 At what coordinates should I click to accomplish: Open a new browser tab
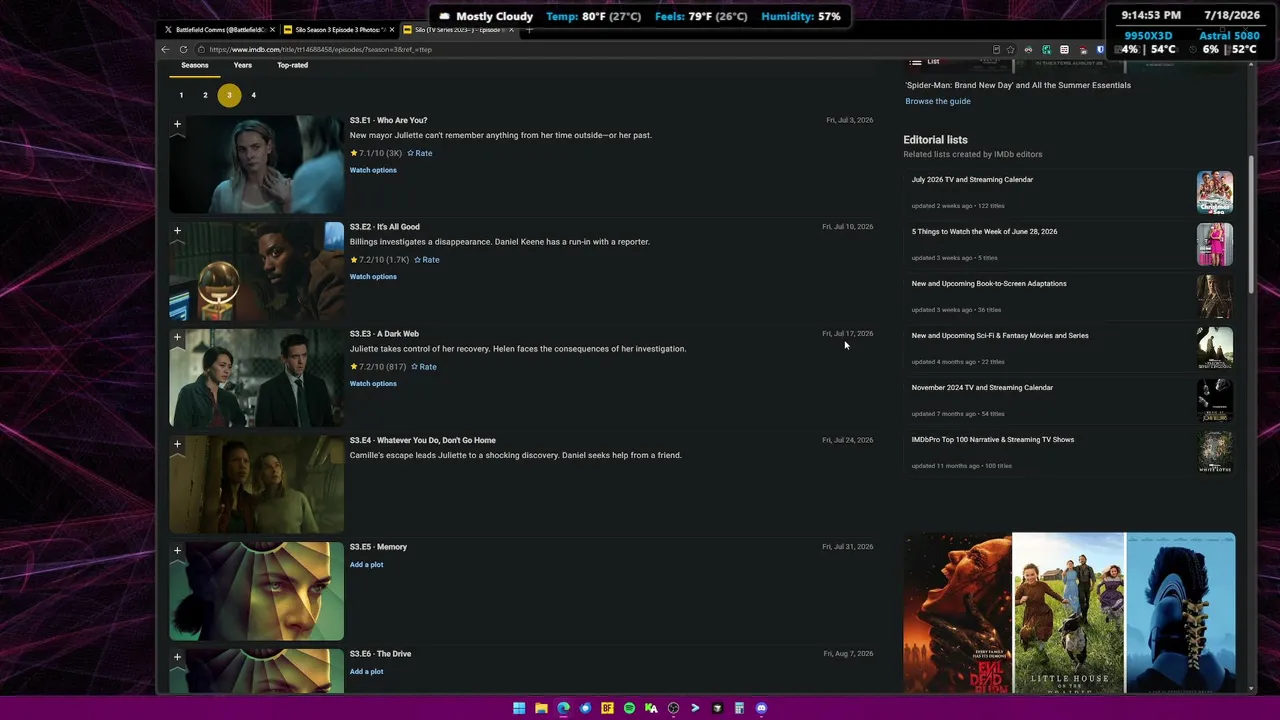(x=529, y=30)
